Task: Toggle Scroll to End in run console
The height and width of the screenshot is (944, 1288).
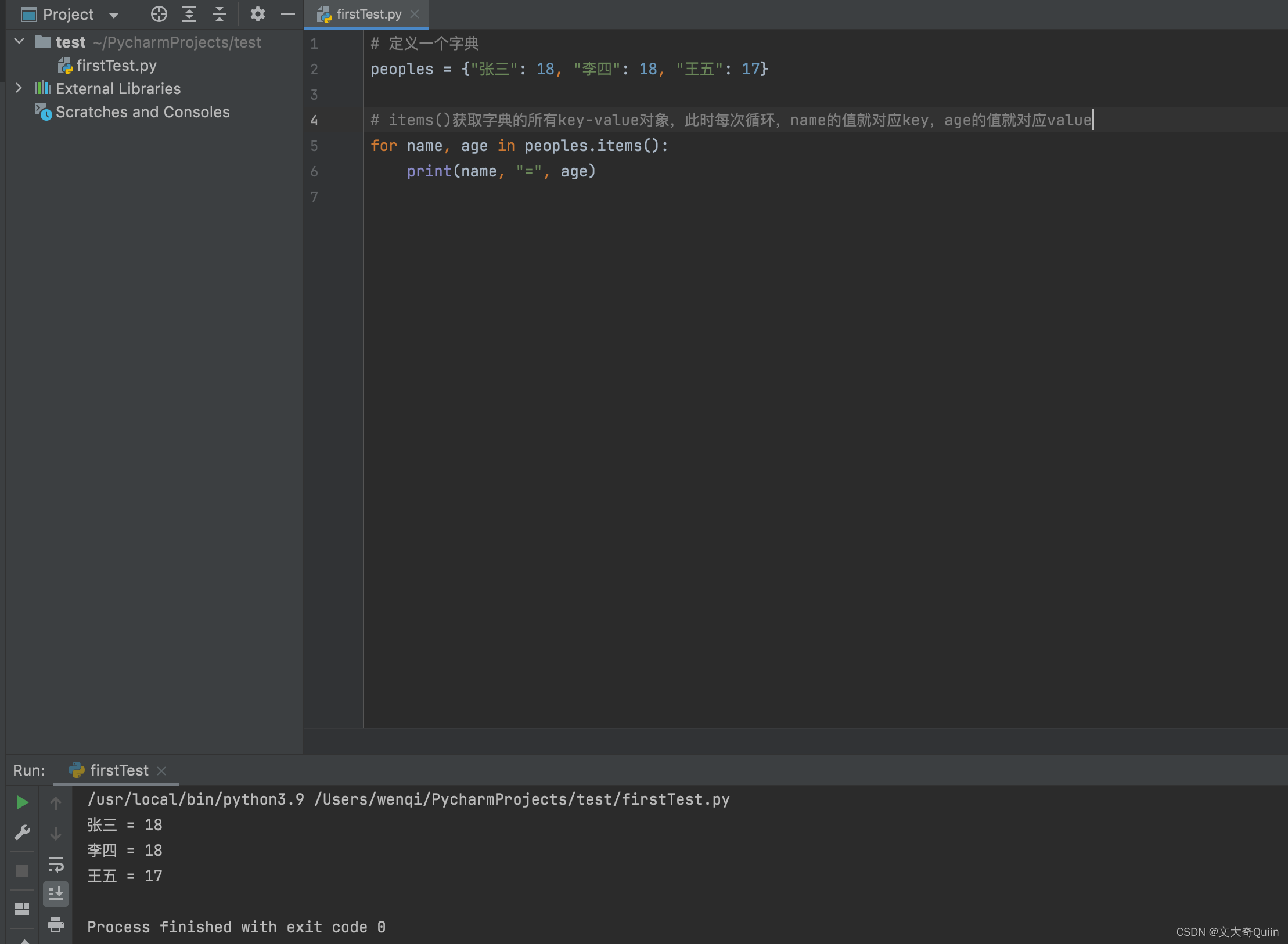Action: 56,894
